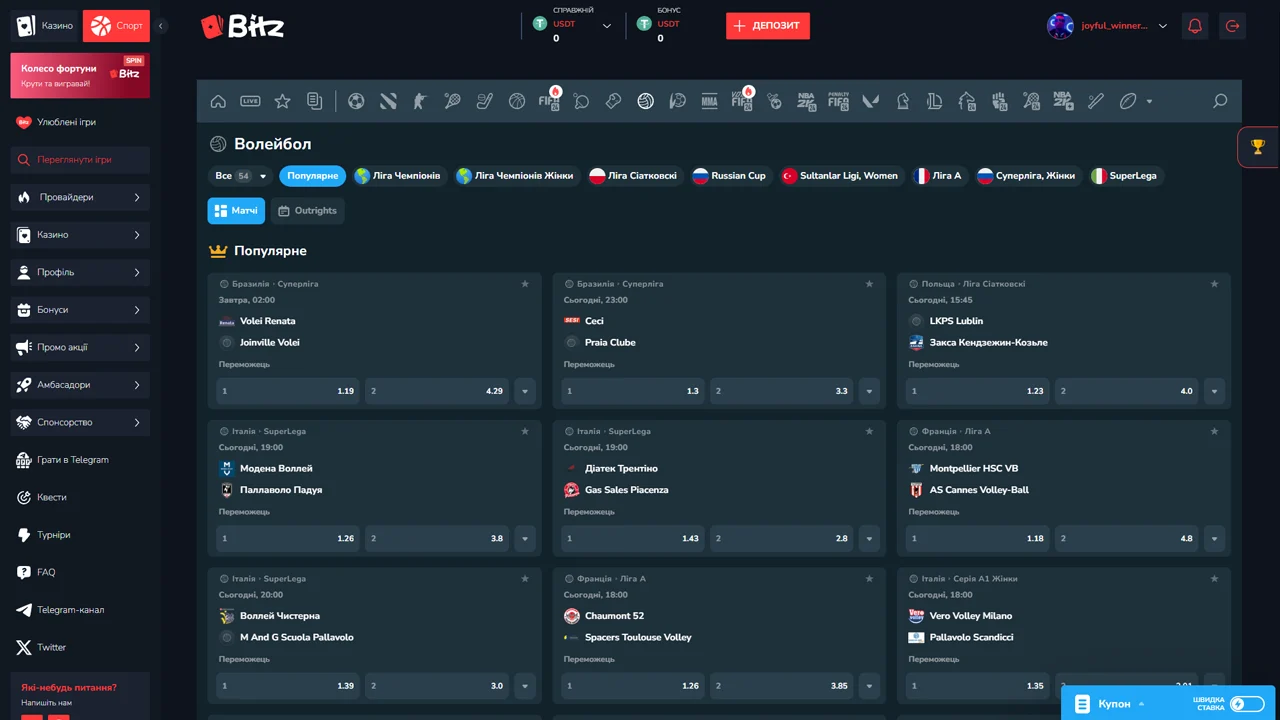This screenshot has height=720, width=1280.
Task: Select the Матчі tab
Action: 236,211
